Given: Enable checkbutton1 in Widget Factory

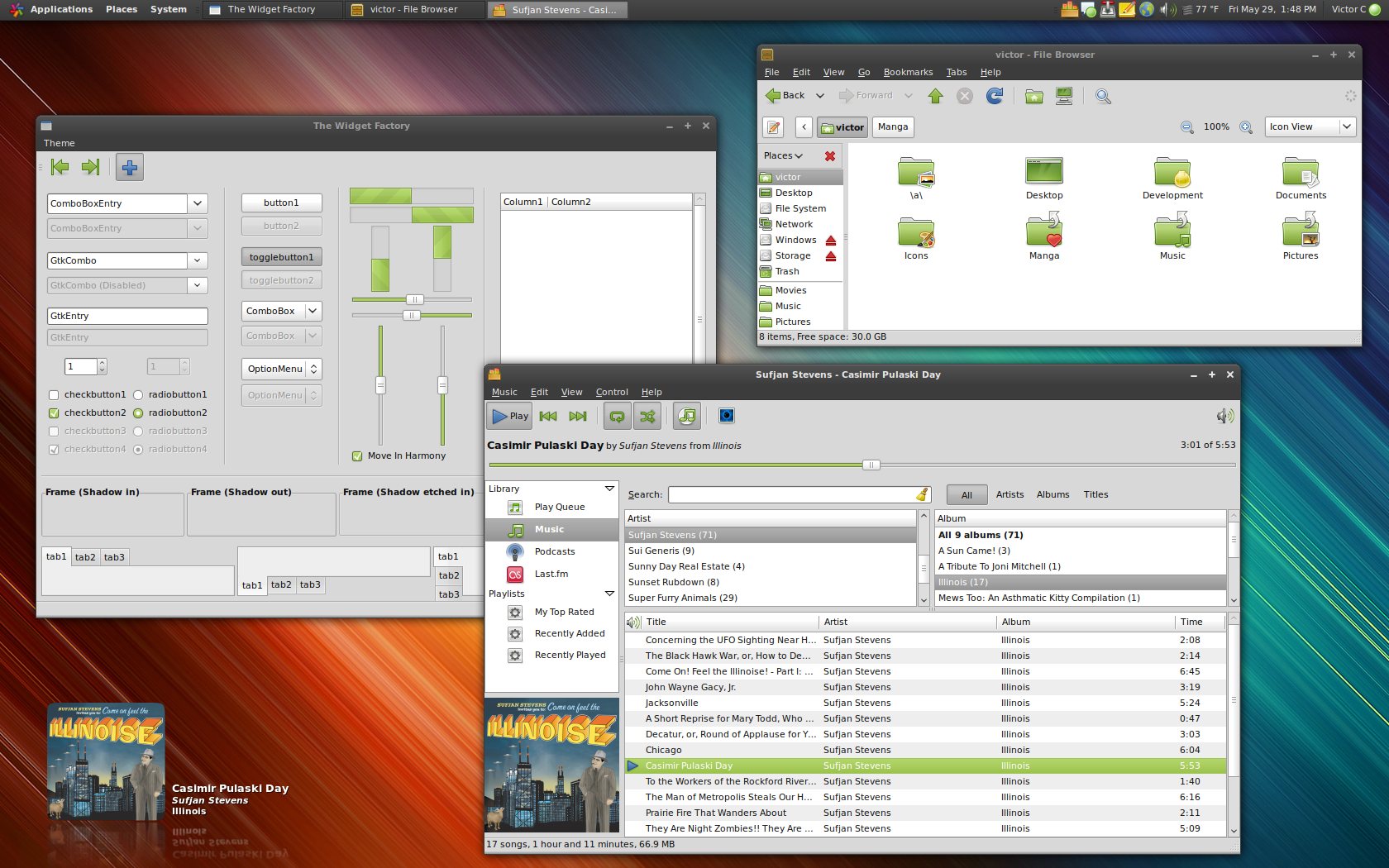Looking at the screenshot, I should (55, 395).
